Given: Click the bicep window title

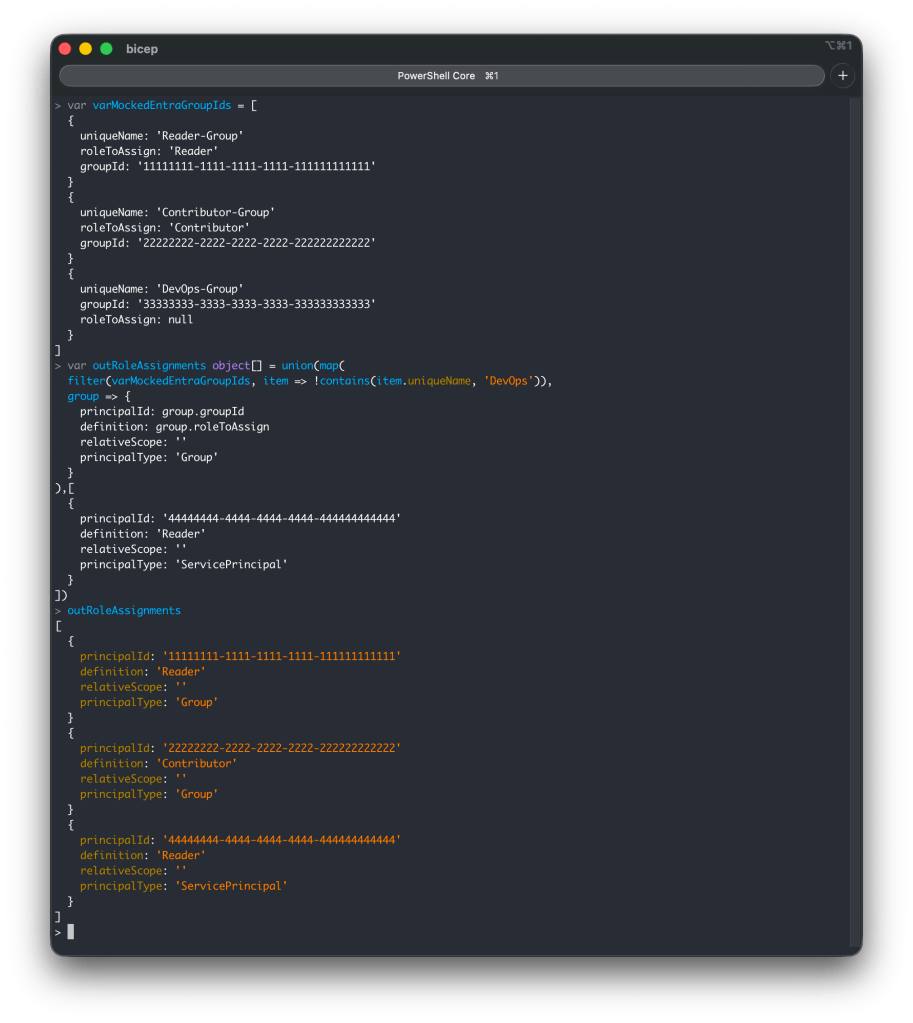Looking at the screenshot, I should (x=142, y=48).
